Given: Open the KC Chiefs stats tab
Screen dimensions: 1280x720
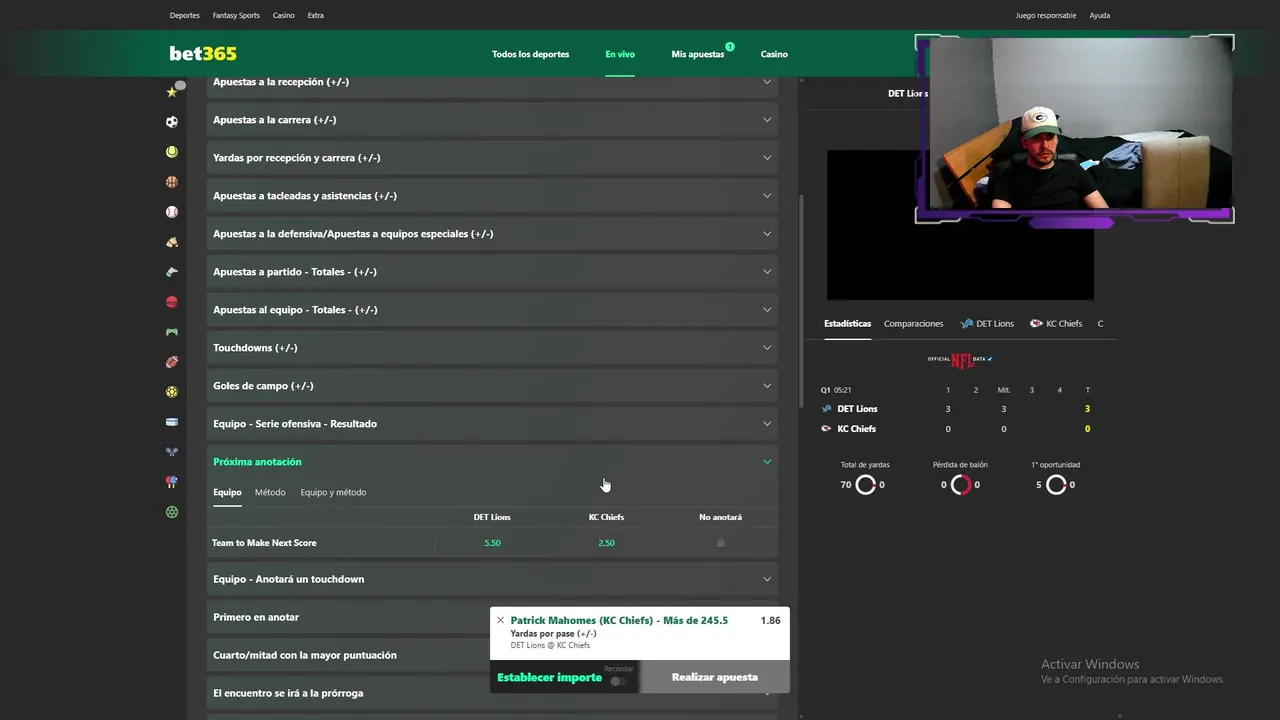Looking at the screenshot, I should (x=1056, y=324).
